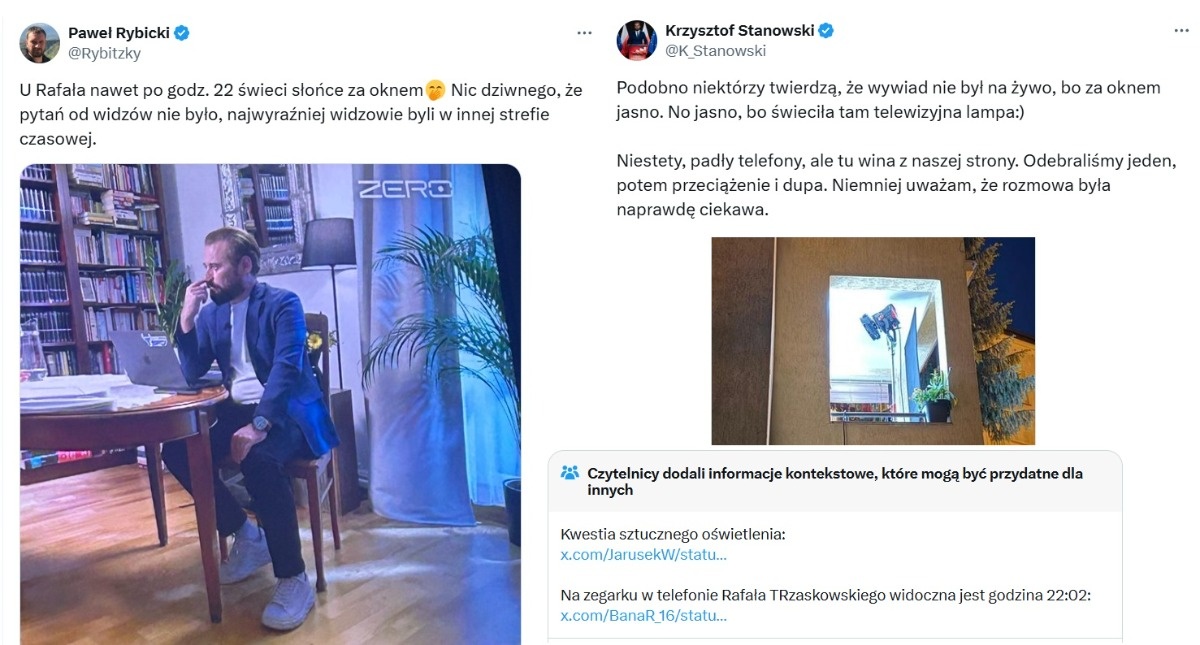Open the x.com/JarusekW status link
This screenshot has width=1200, height=645.
coord(643,555)
